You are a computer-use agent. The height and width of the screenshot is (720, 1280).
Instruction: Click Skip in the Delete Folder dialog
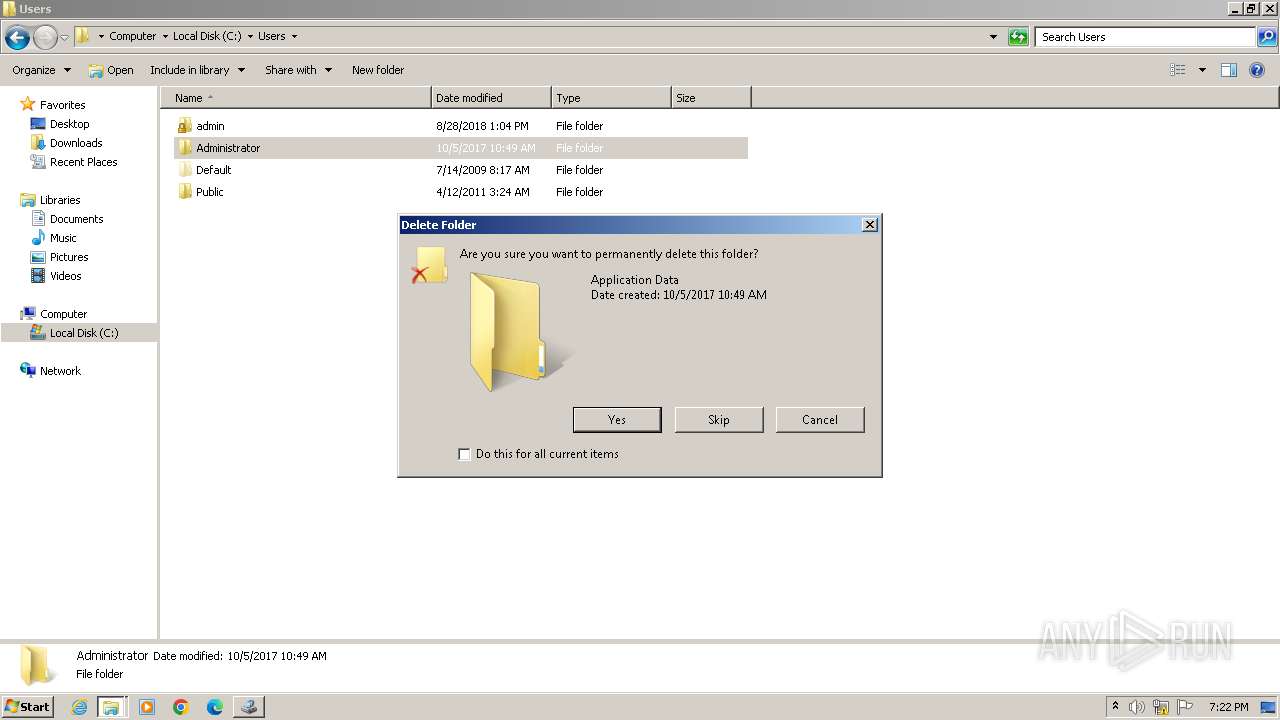tap(719, 420)
